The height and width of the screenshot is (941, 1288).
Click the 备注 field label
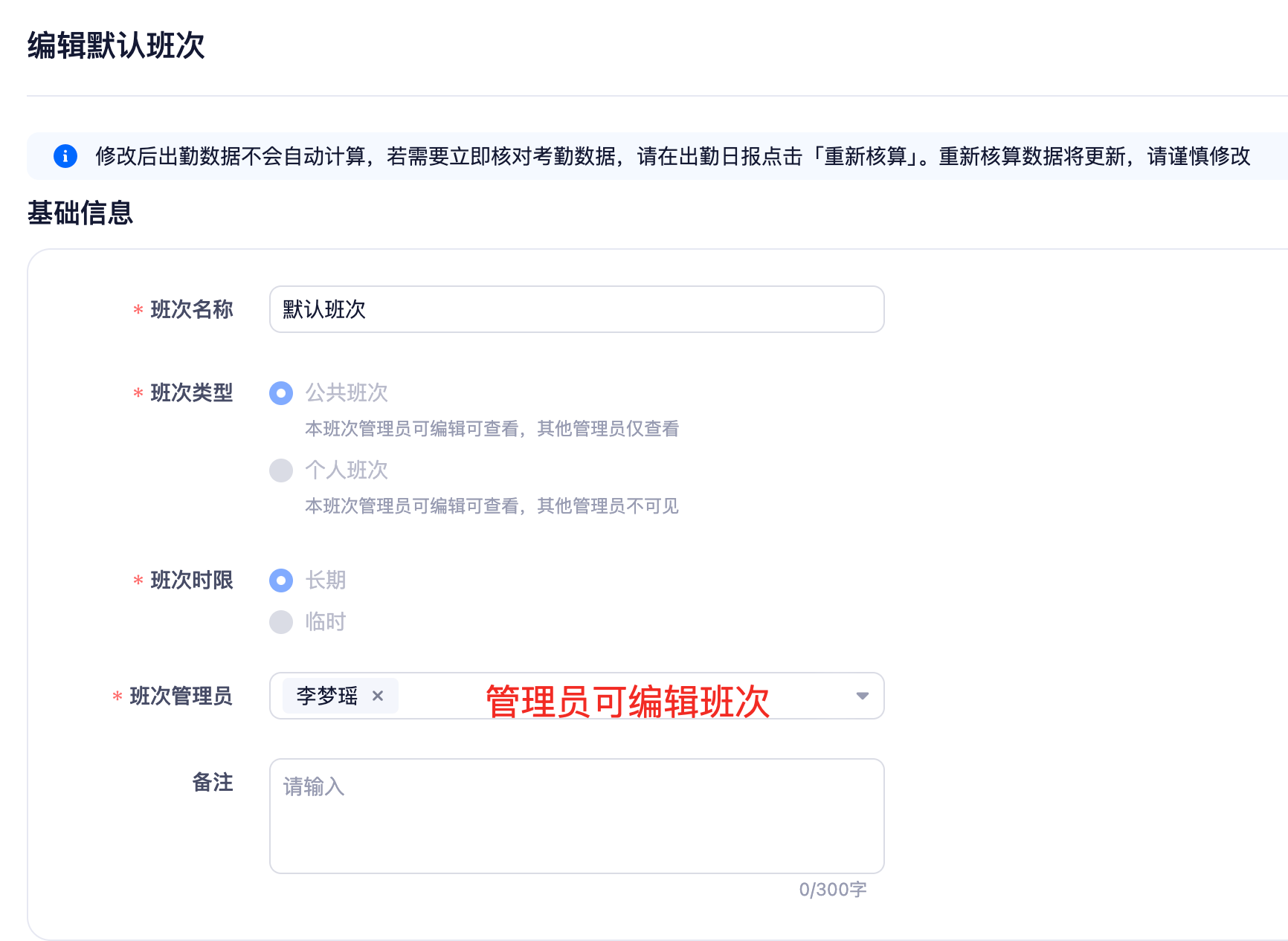[x=213, y=782]
